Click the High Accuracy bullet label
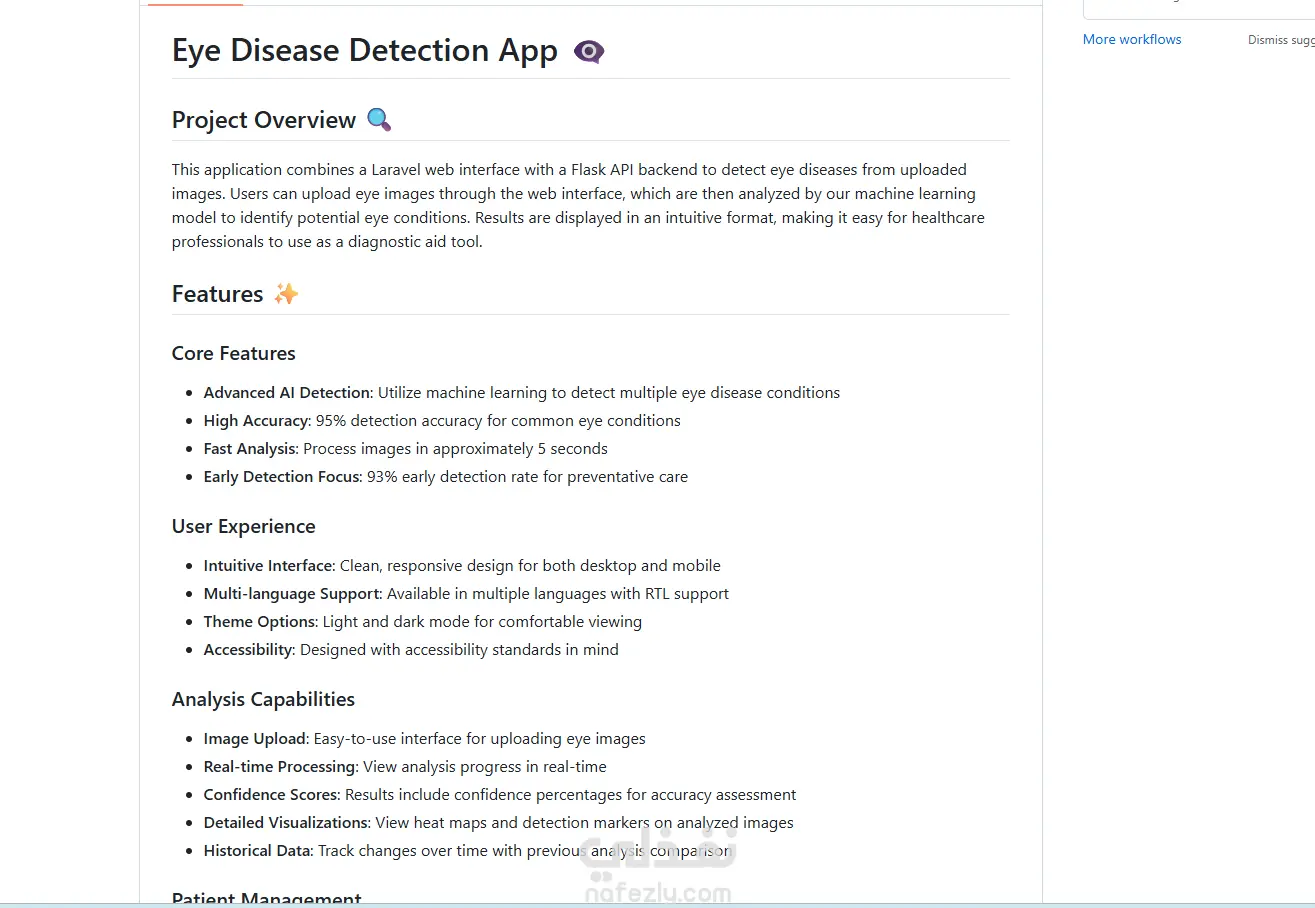The image size is (1315, 908). [257, 421]
